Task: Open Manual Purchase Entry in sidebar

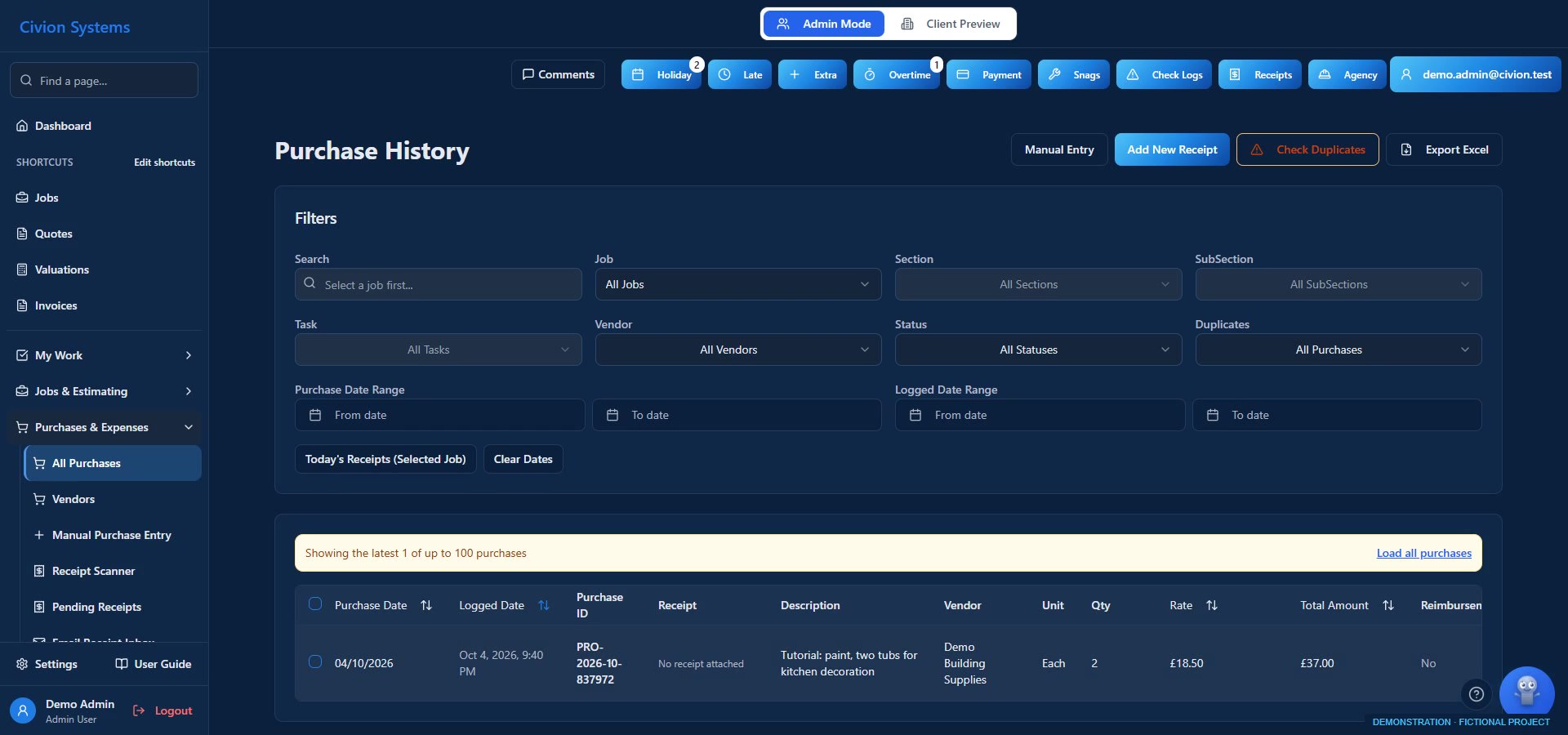Action: [x=113, y=535]
